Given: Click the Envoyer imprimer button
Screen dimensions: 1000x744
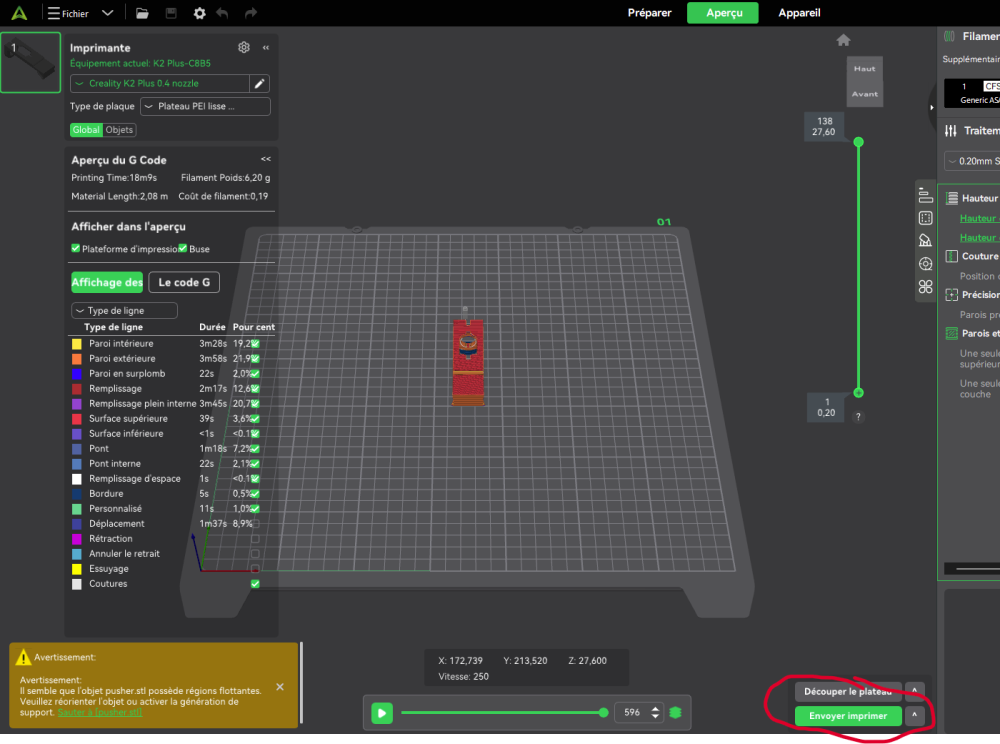Looking at the screenshot, I should point(848,716).
